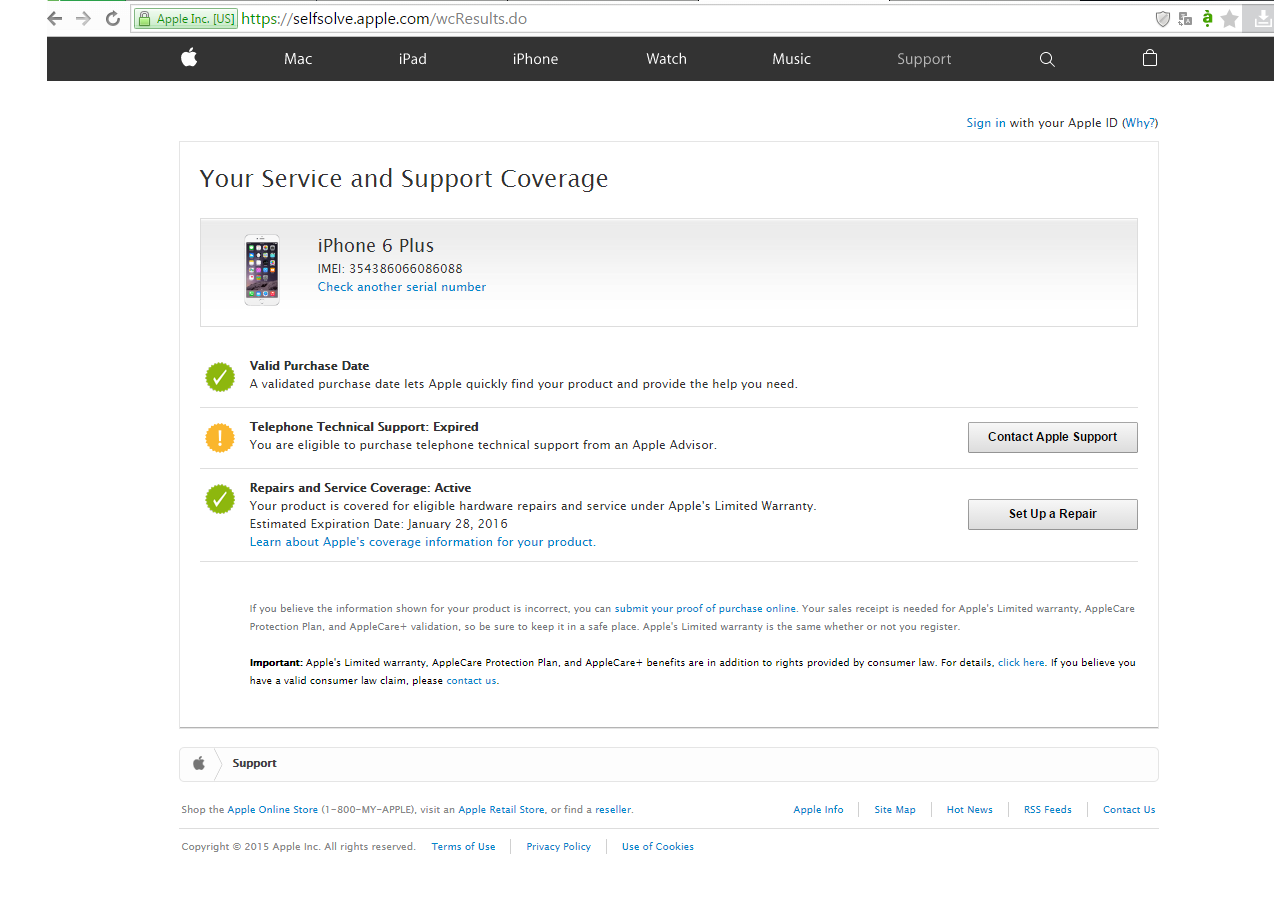The height and width of the screenshot is (915, 1274).
Task: Click the Check another serial number link
Action: [401, 287]
